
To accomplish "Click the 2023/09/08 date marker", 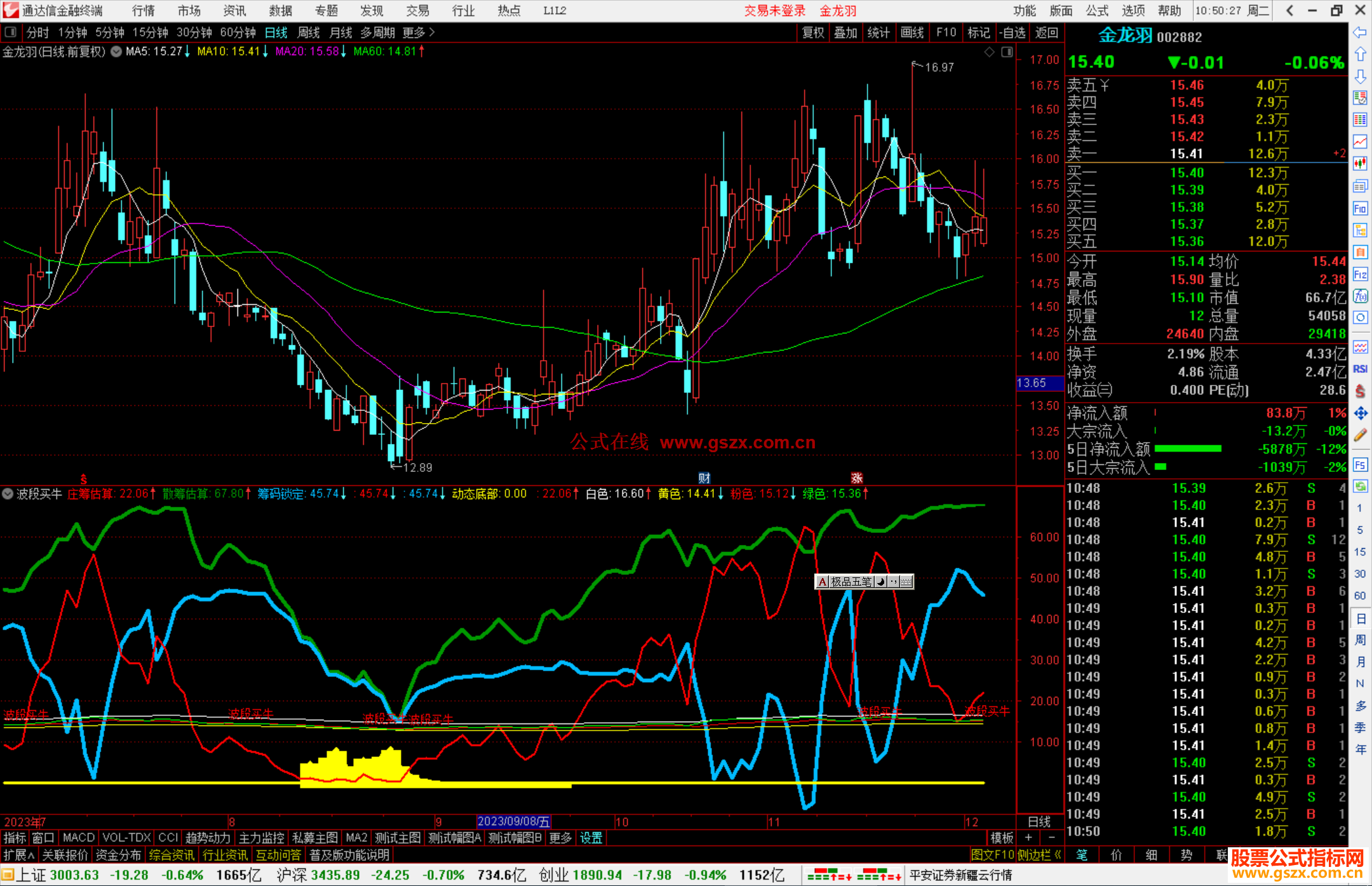I will pos(513,821).
